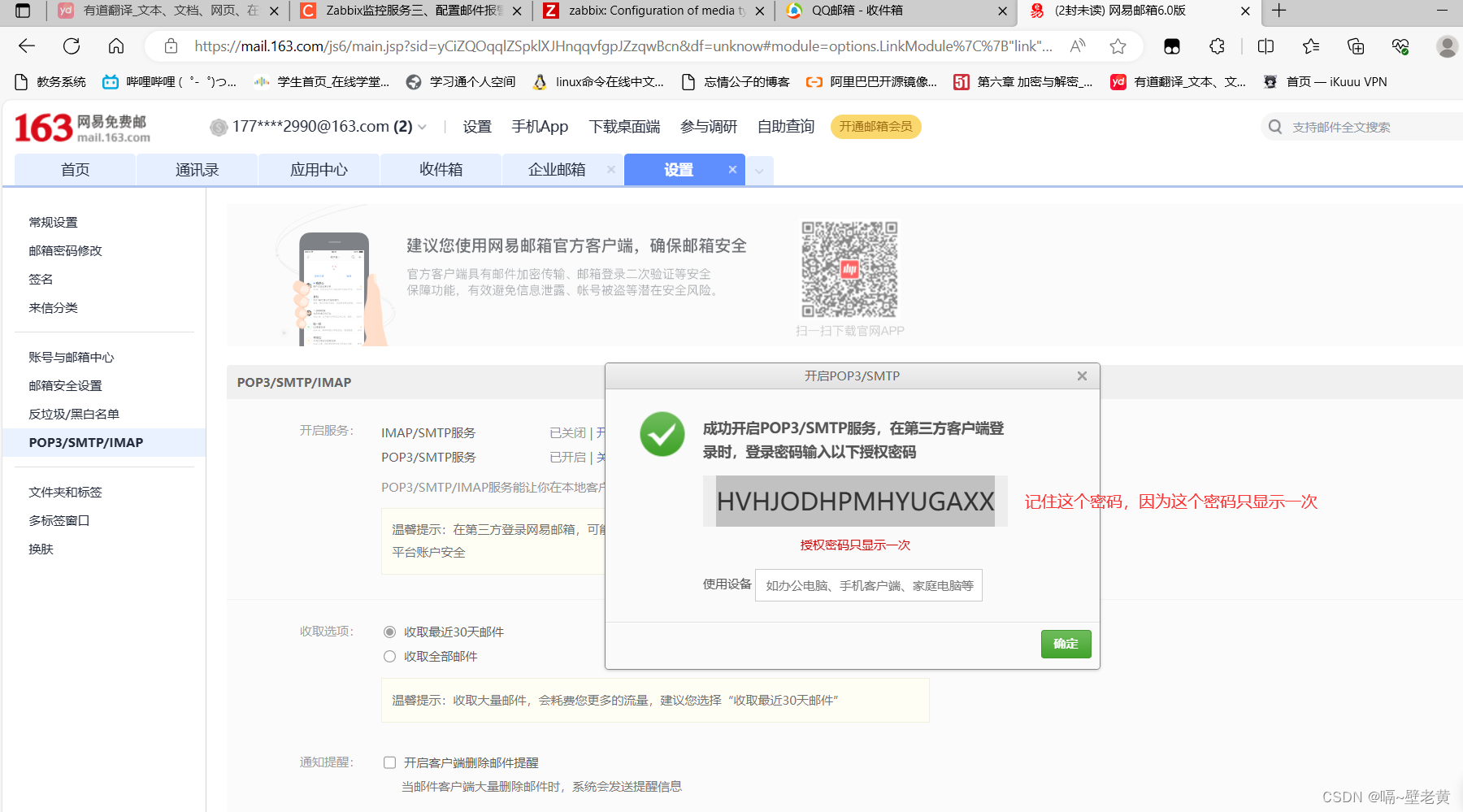Screen dimensions: 1463x812
Task: Bookmark this page with star icon
Action: tap(1118, 46)
